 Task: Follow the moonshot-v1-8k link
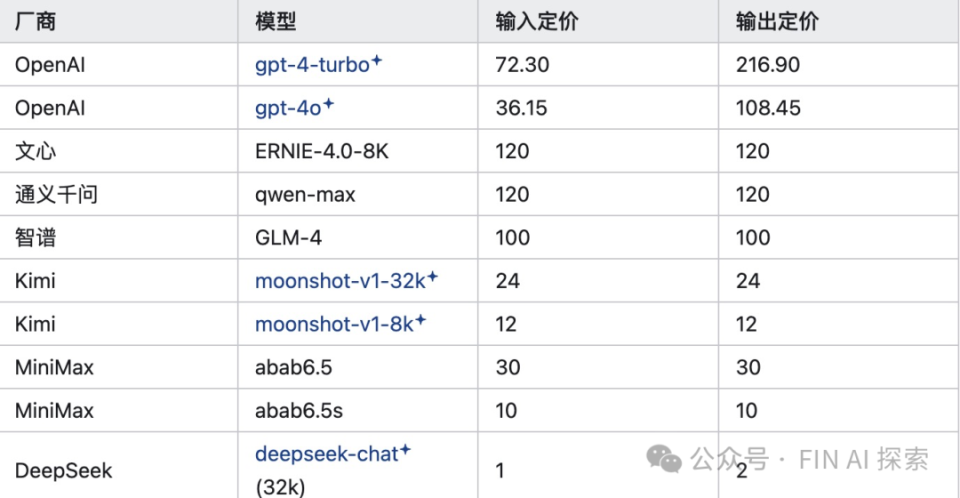click(334, 325)
